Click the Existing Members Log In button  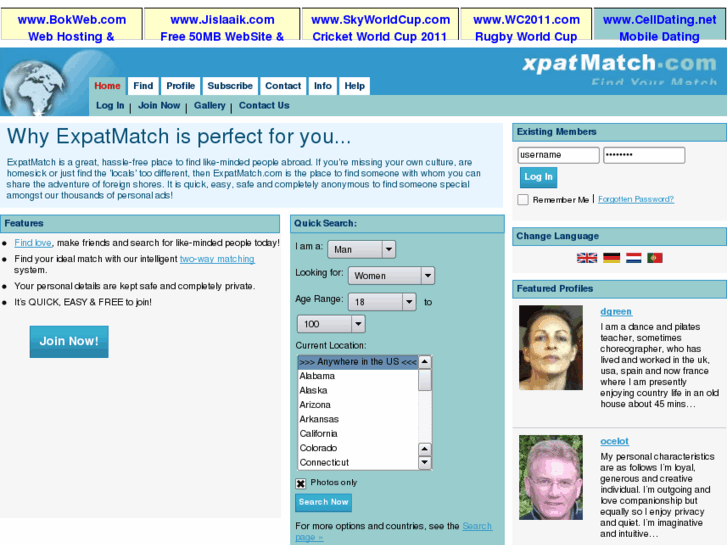tap(538, 177)
